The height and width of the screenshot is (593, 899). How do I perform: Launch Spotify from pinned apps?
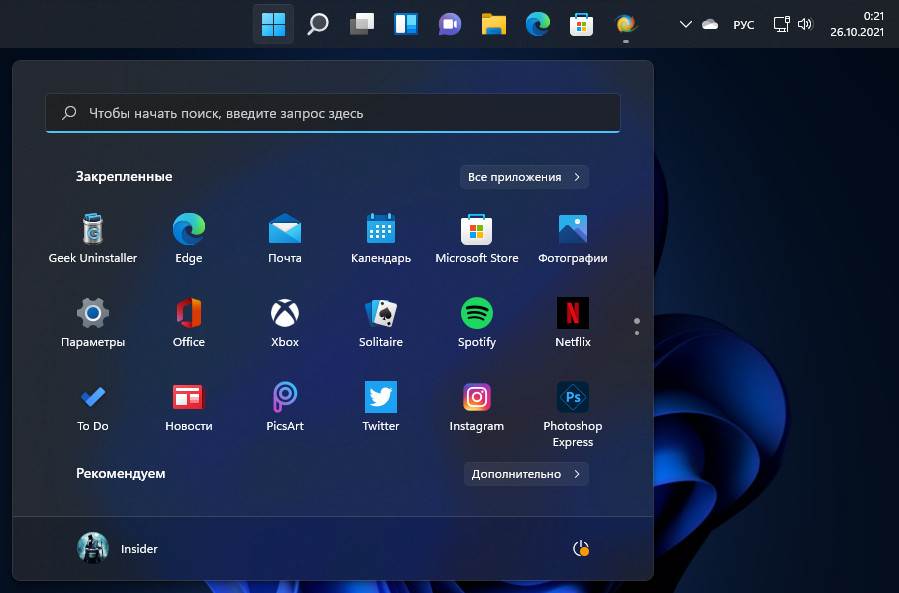click(x=476, y=322)
